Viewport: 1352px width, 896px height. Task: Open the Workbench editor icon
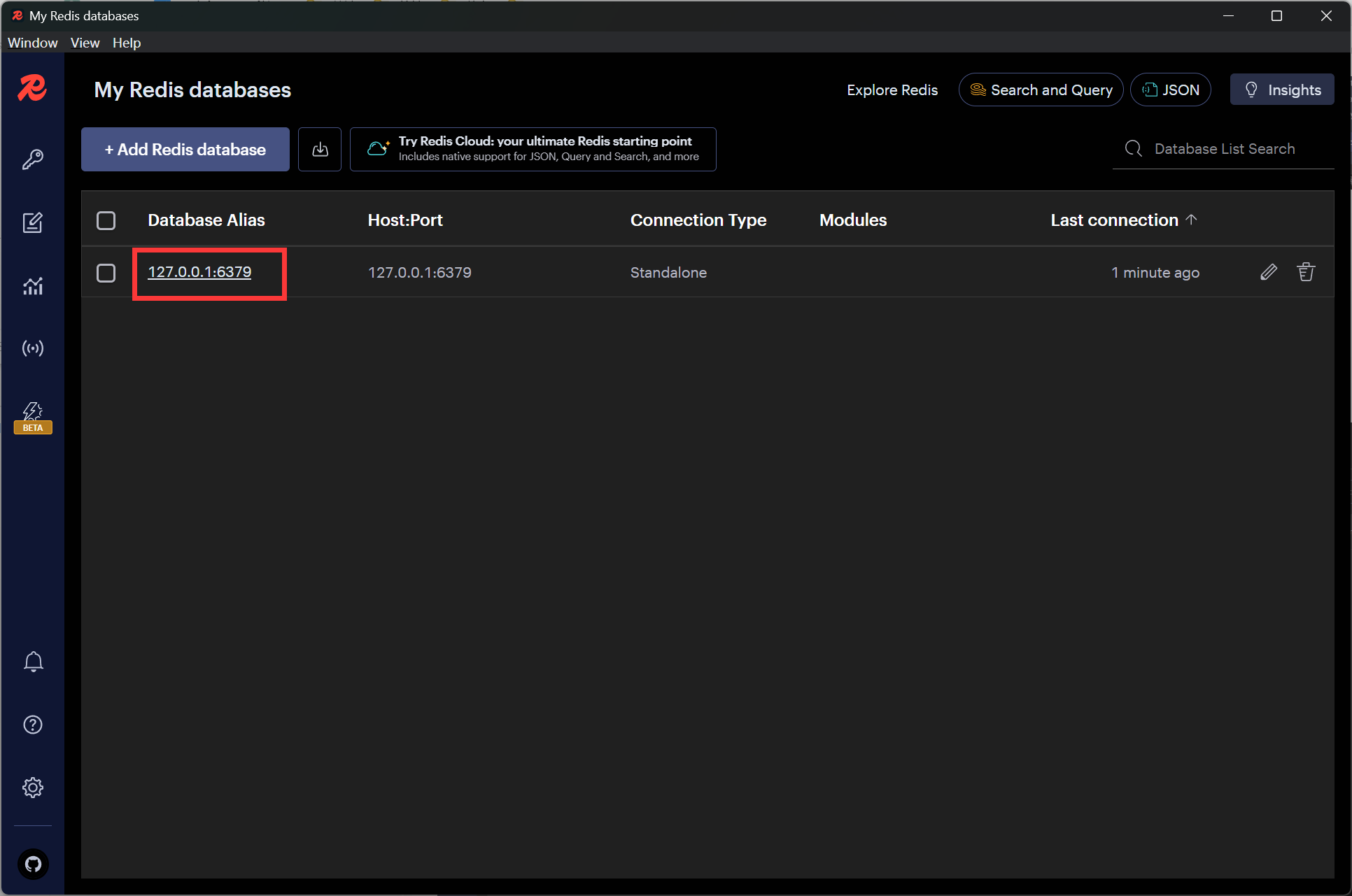[x=33, y=222]
